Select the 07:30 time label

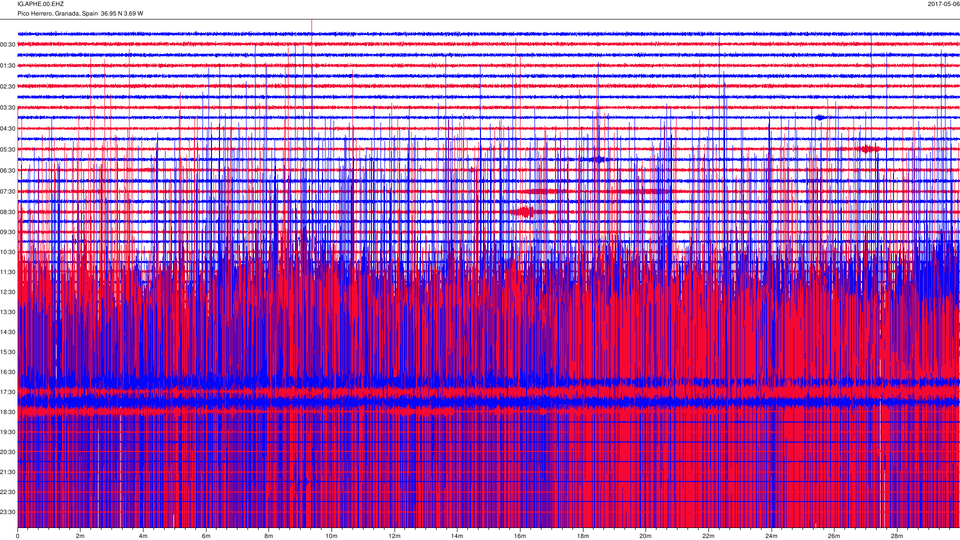(x=8, y=192)
